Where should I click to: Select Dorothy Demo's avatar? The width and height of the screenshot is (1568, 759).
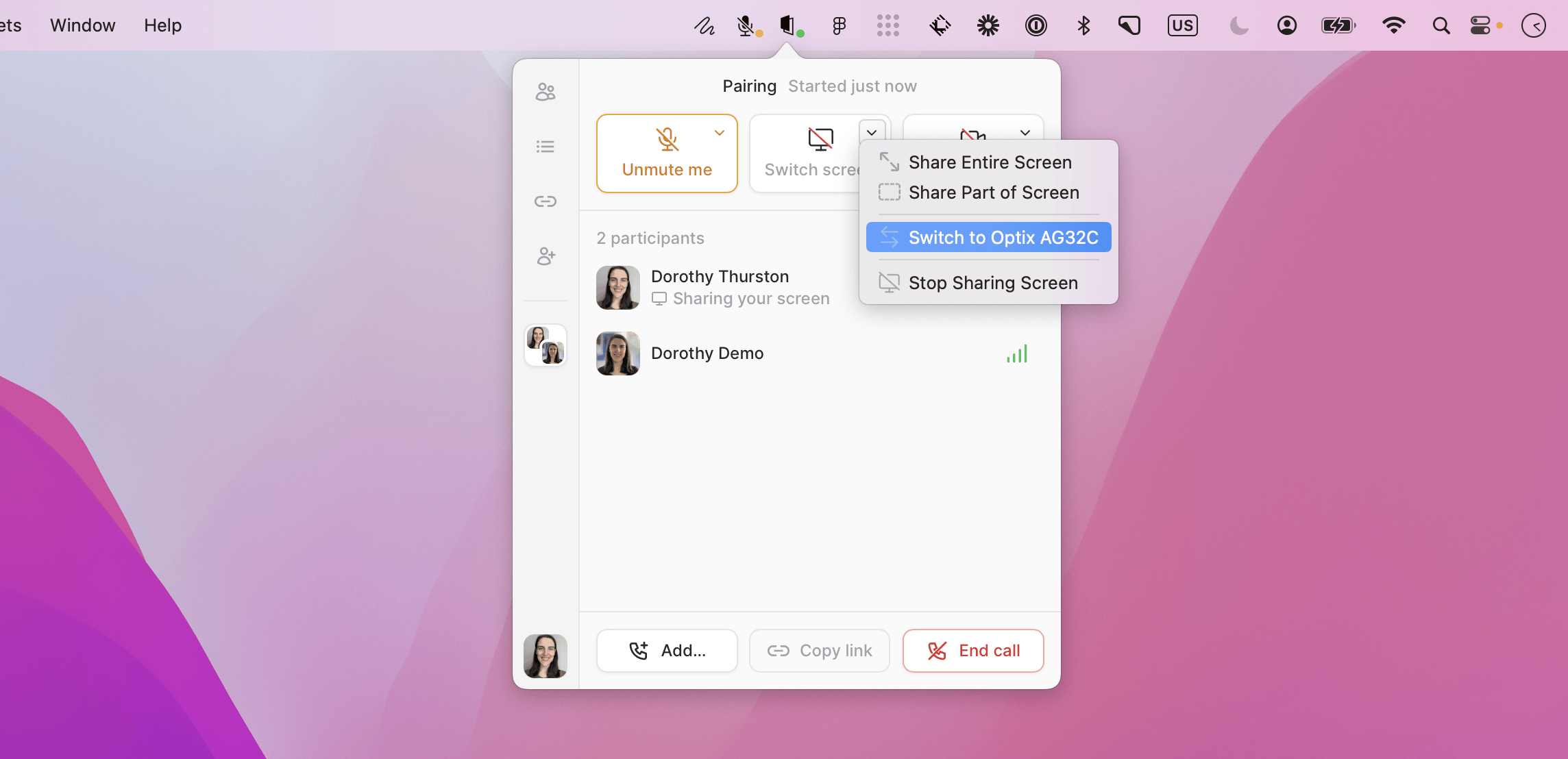pos(618,353)
